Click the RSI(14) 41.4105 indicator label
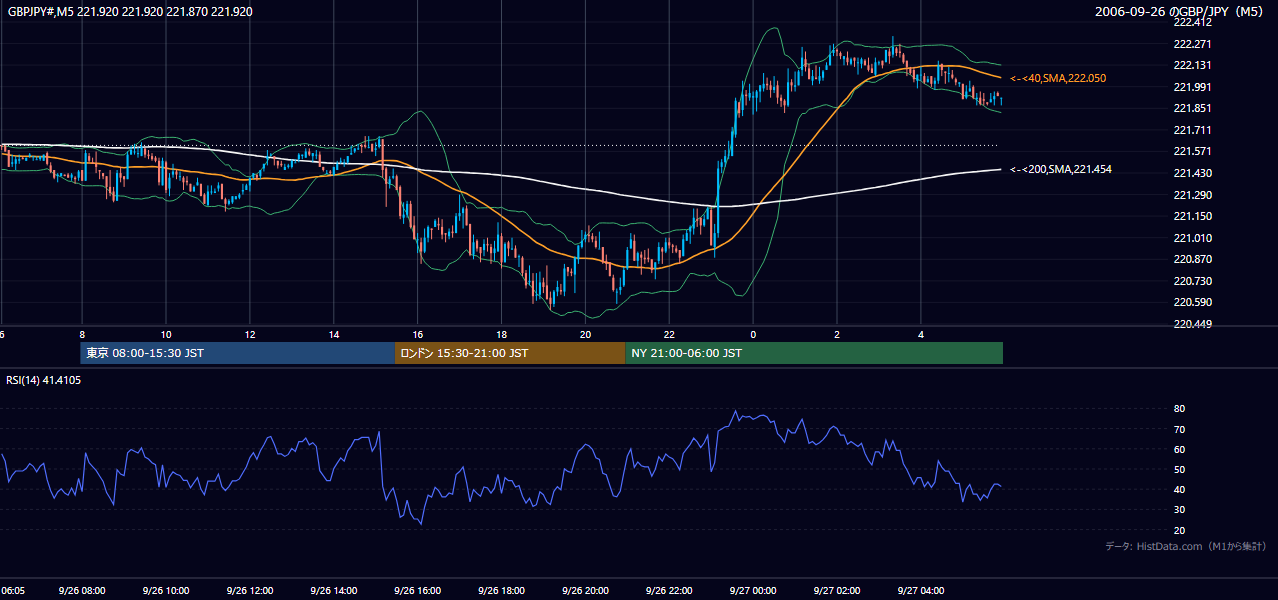The image size is (1278, 600). pos(44,380)
